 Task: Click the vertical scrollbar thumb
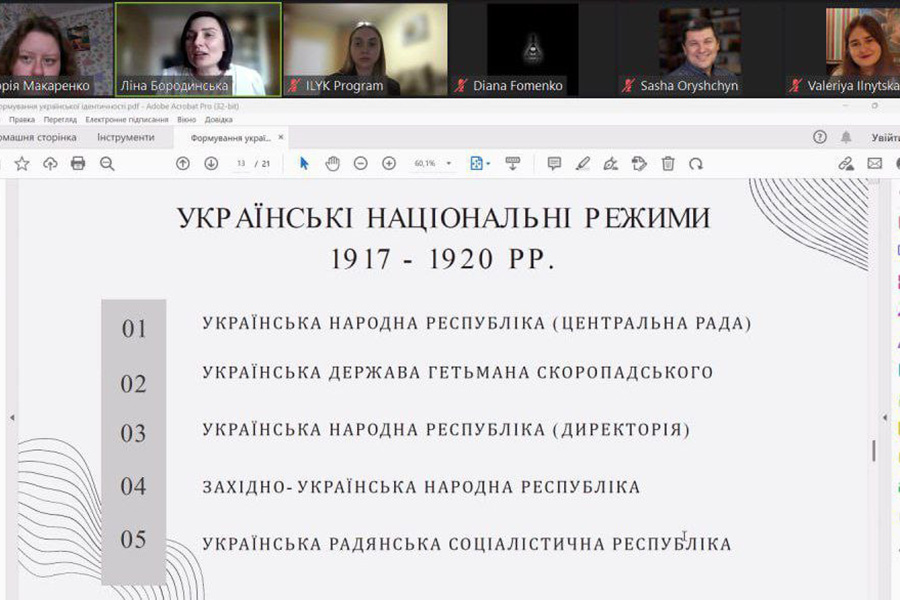[x=874, y=451]
